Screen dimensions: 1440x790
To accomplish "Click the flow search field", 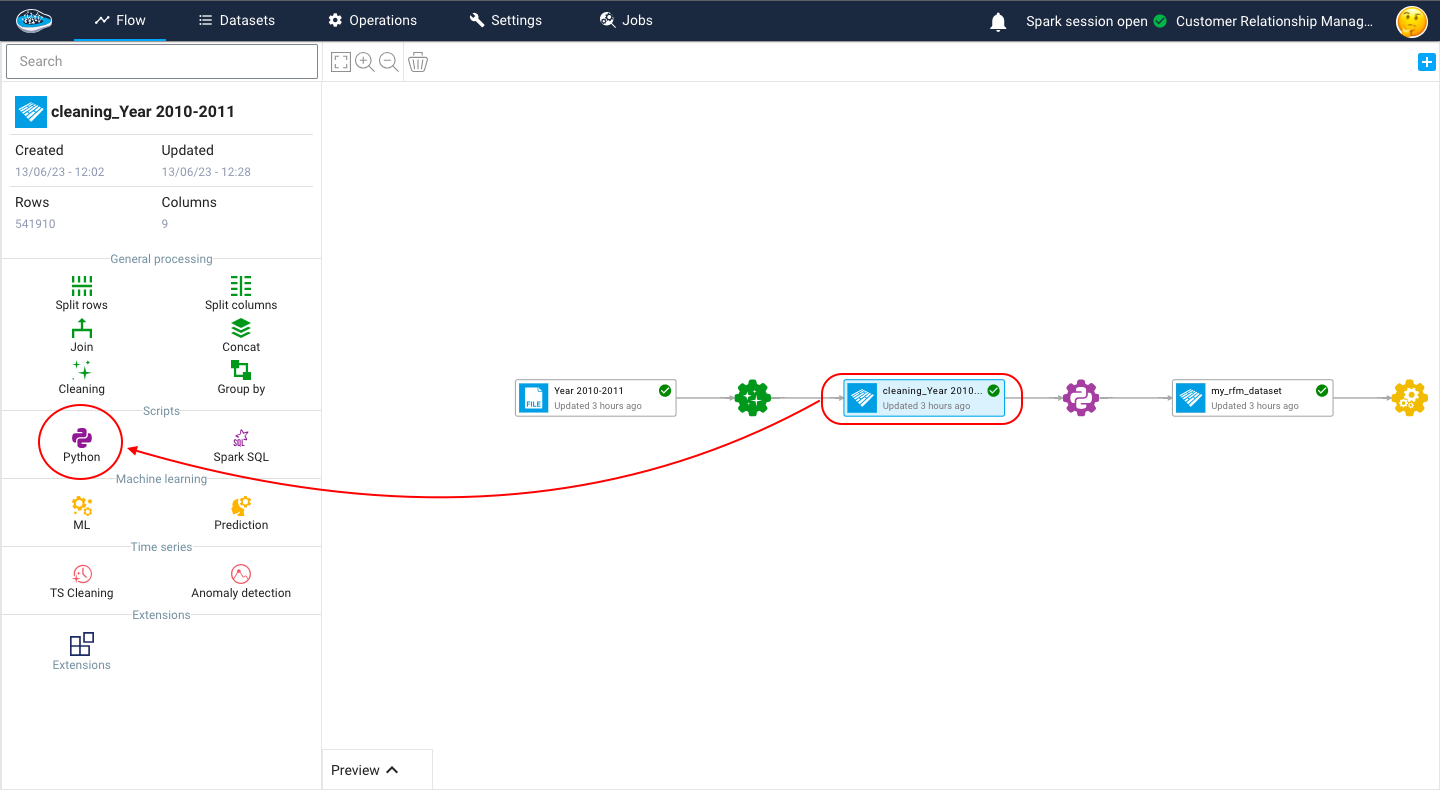I will point(161,61).
